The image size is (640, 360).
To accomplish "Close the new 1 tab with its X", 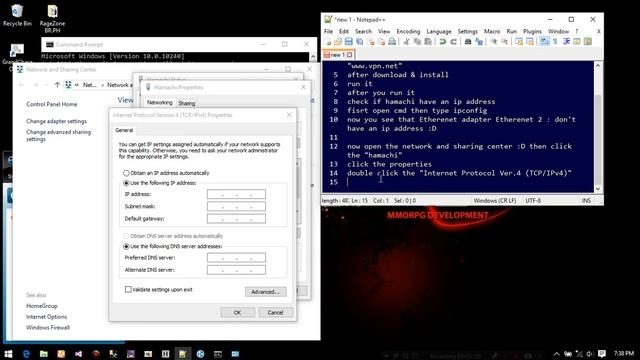I will click(350, 54).
